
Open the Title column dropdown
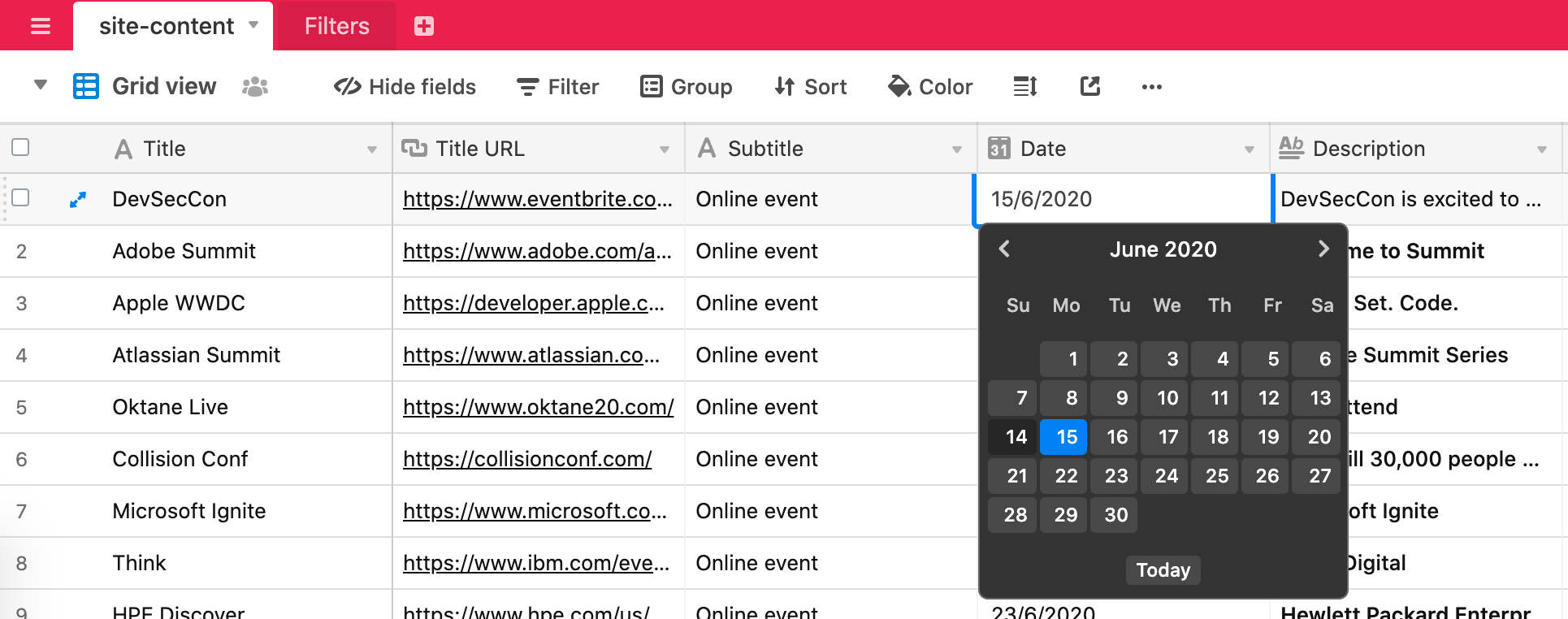(372, 149)
